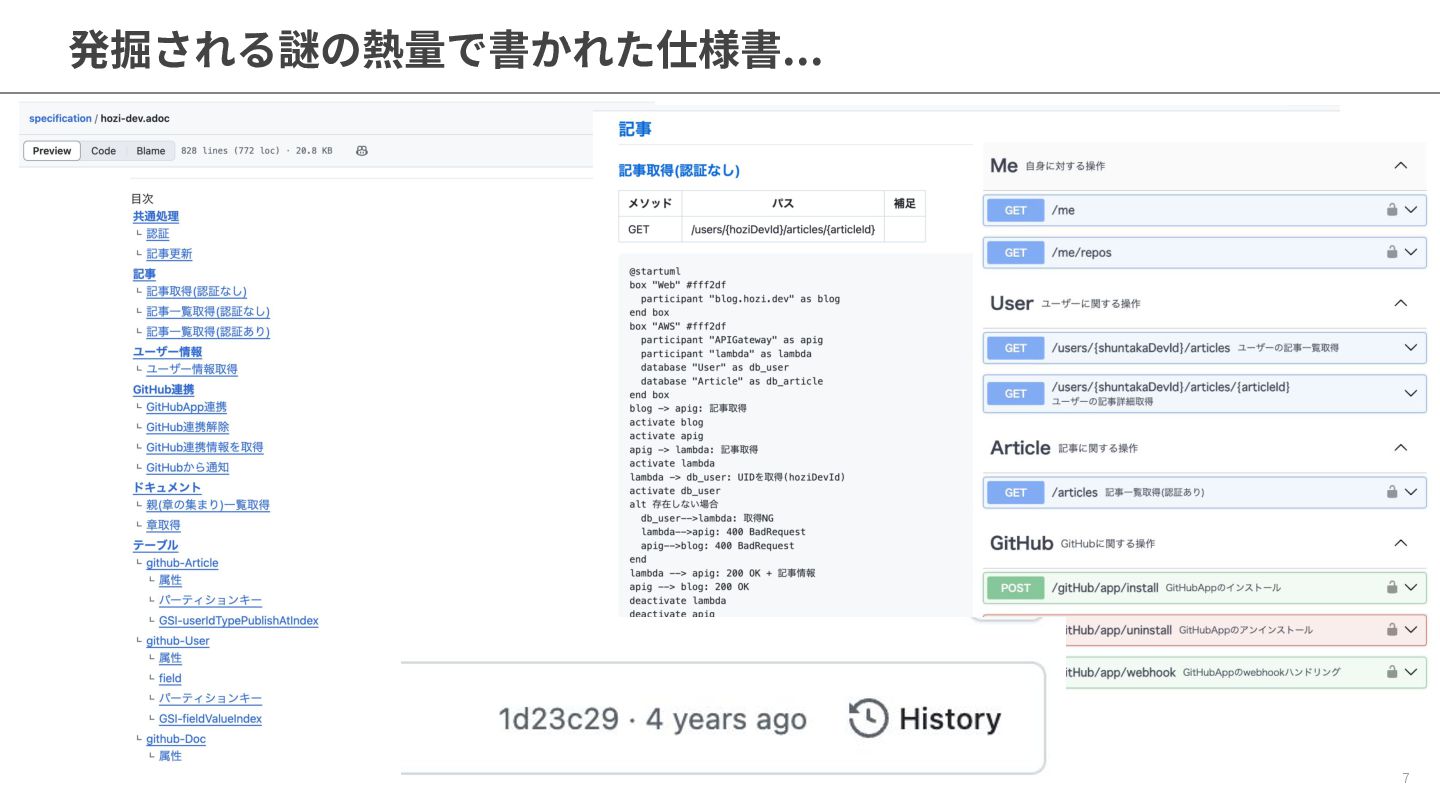Click the lock on app/uninstall row
The width and height of the screenshot is (1440, 810).
click(1391, 630)
